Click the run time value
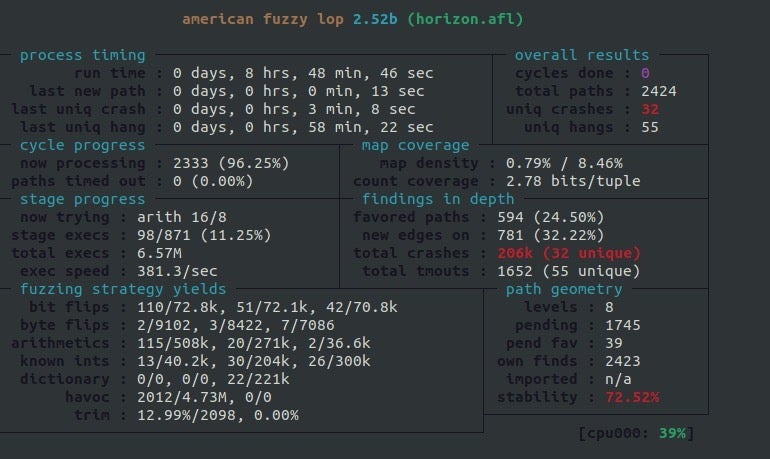770x459 pixels. pos(303,73)
